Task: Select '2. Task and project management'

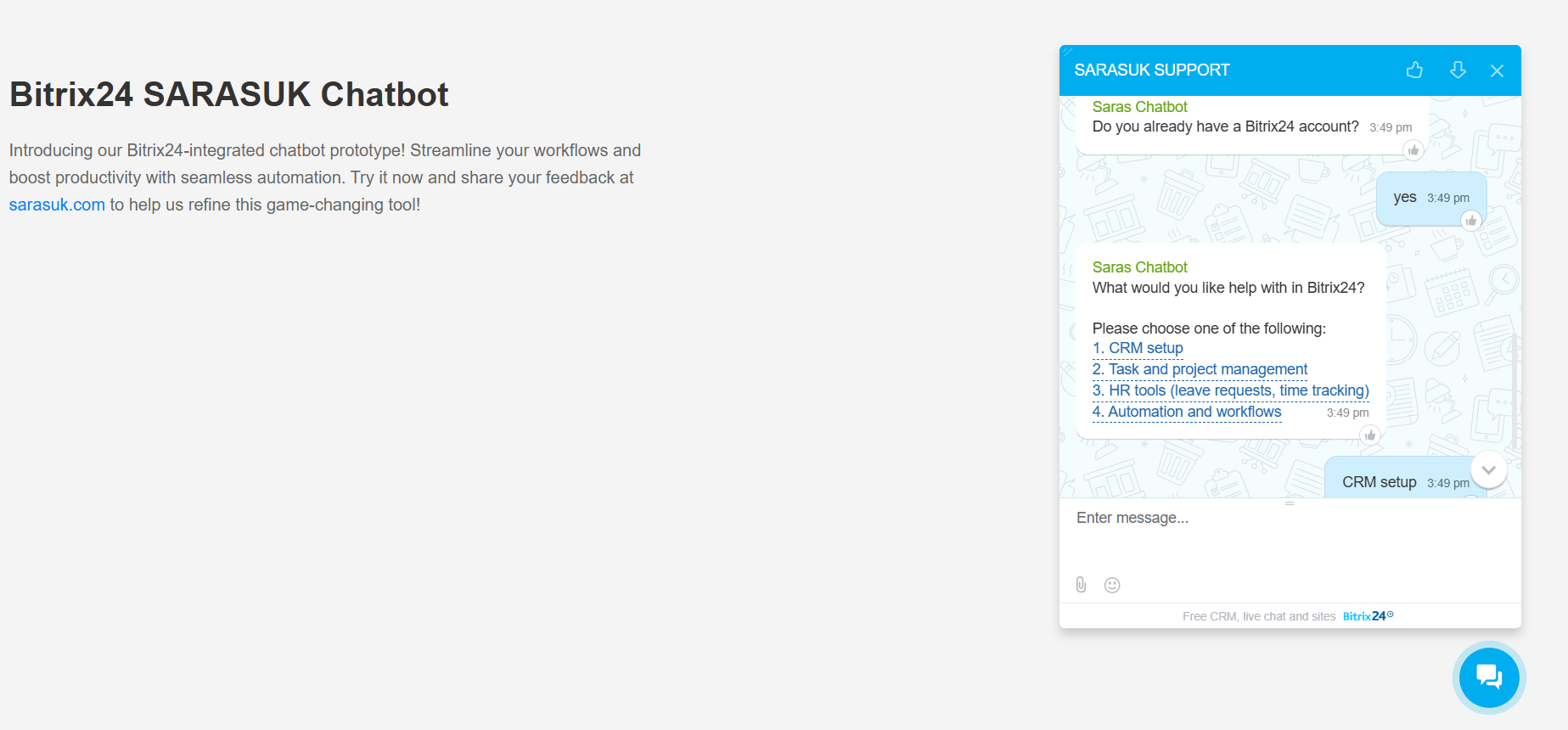Action: coord(1200,369)
